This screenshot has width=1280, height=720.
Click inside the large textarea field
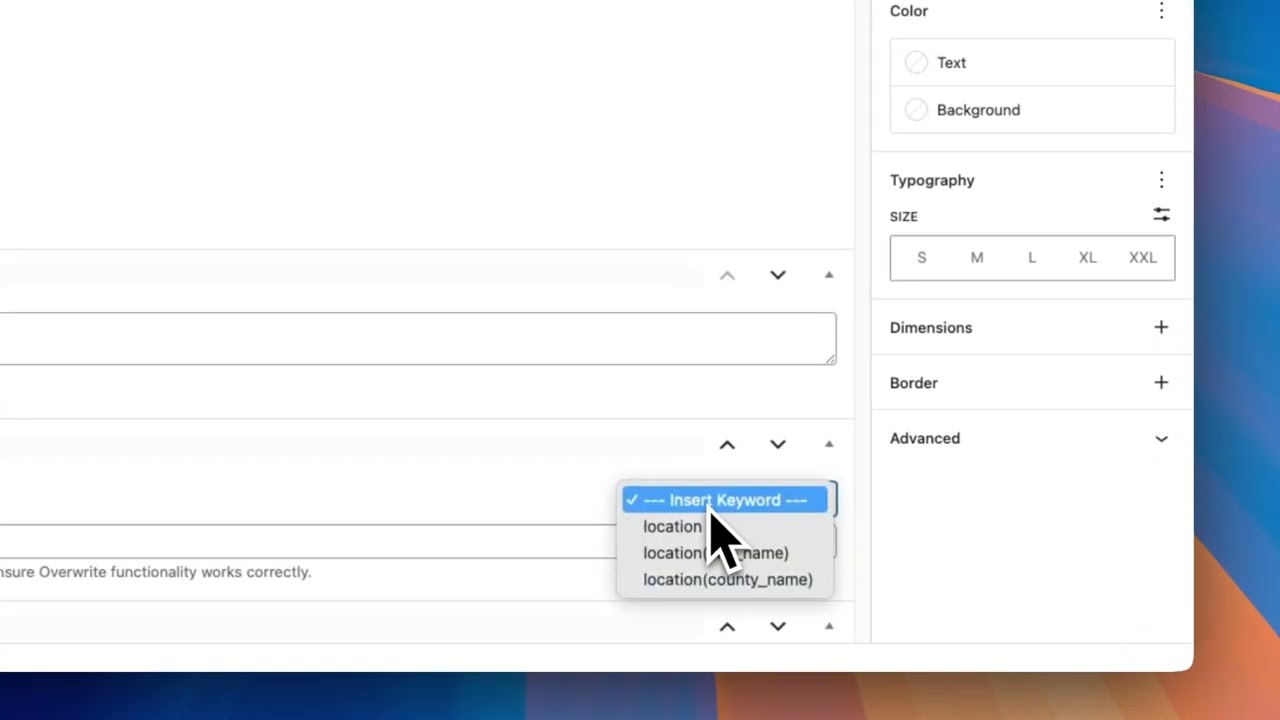click(x=418, y=338)
